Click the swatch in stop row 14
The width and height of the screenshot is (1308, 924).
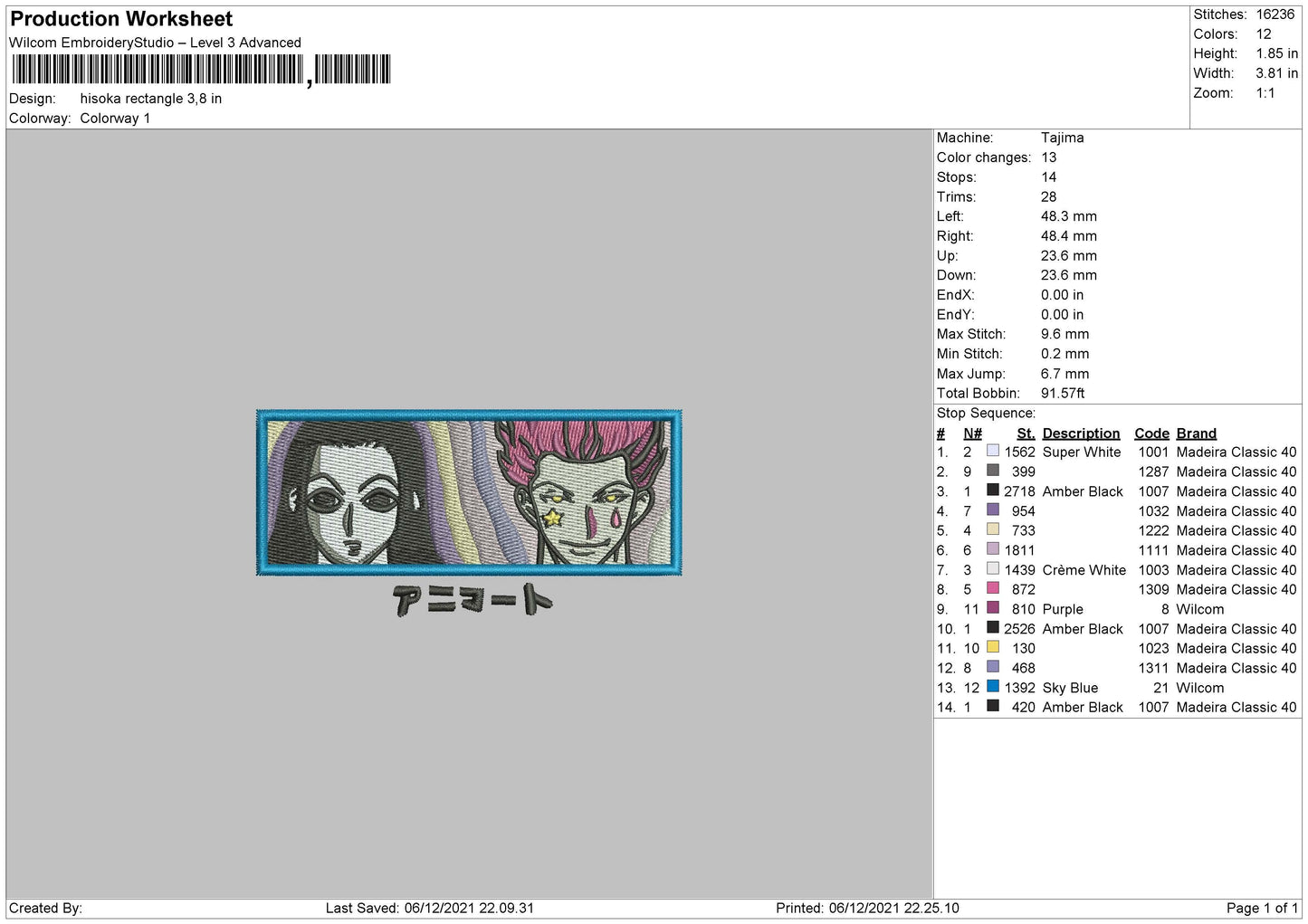click(x=993, y=706)
